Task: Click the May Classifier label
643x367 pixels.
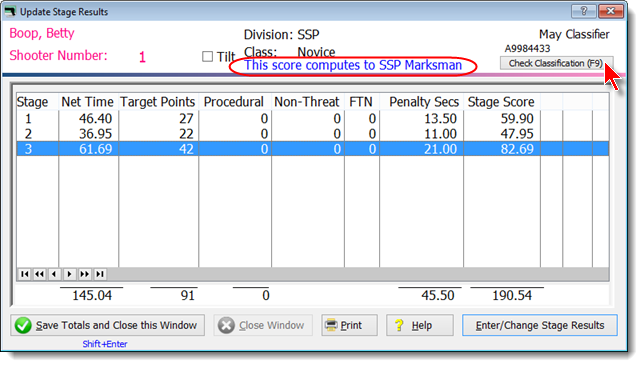Action: (x=574, y=34)
